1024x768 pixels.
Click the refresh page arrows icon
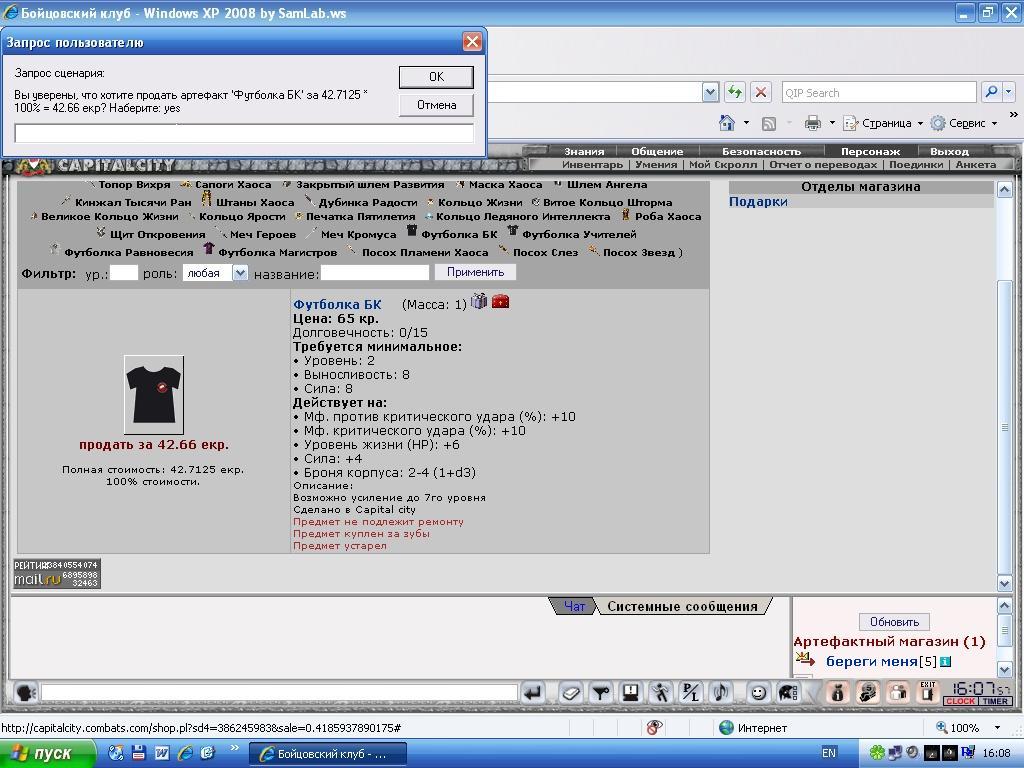(735, 92)
